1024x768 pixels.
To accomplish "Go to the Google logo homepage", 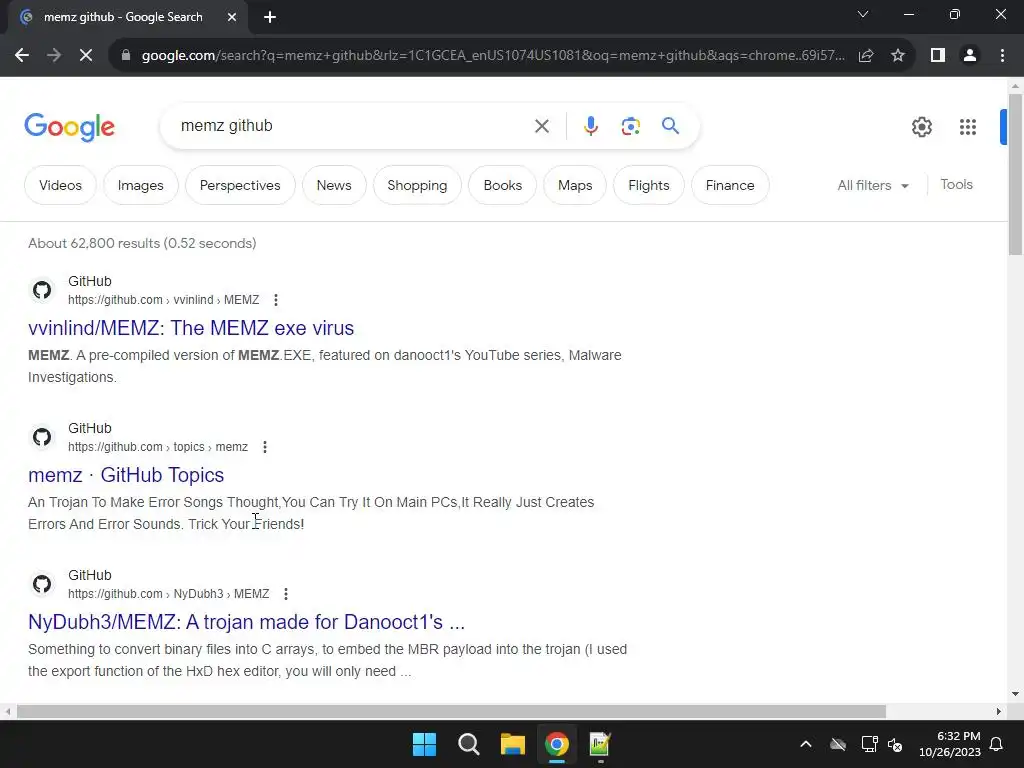I will 69,127.
